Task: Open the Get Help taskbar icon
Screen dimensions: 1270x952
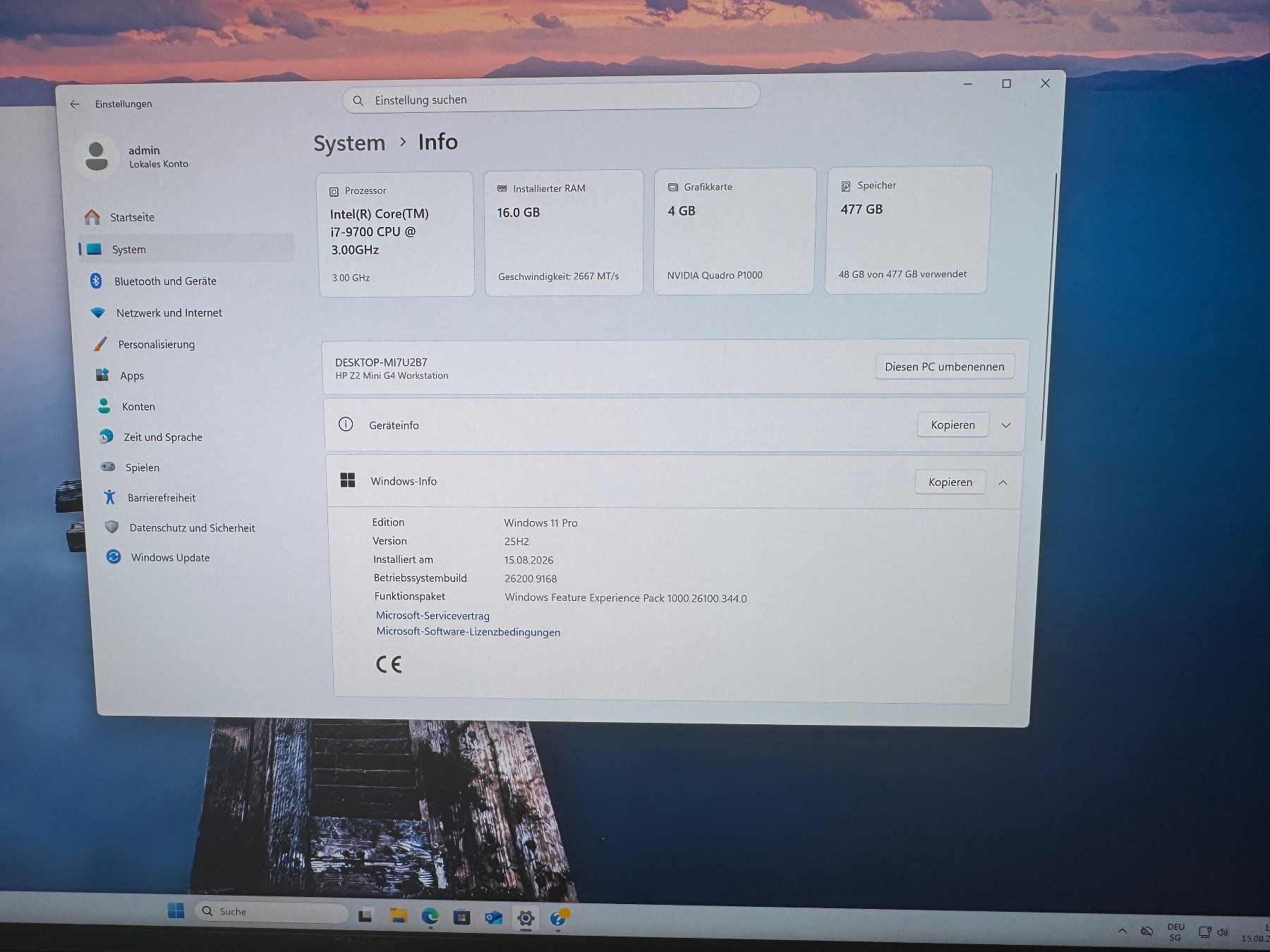Action: click(x=558, y=918)
